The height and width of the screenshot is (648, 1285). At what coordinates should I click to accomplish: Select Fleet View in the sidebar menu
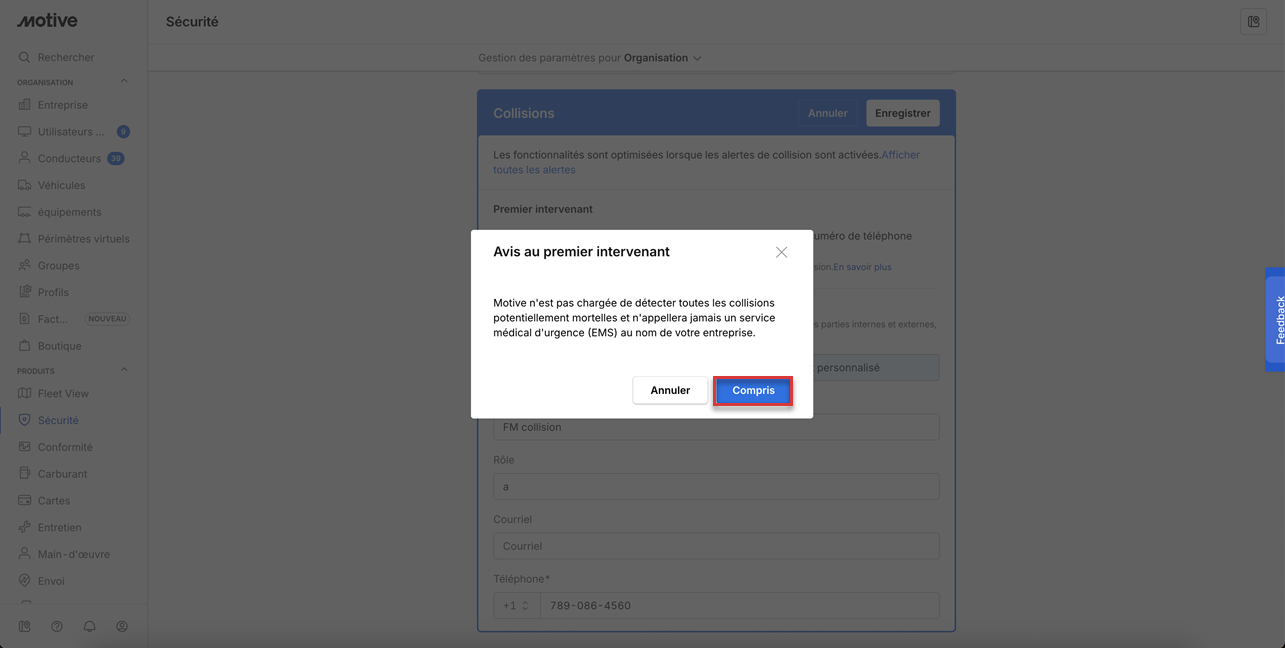(x=63, y=394)
